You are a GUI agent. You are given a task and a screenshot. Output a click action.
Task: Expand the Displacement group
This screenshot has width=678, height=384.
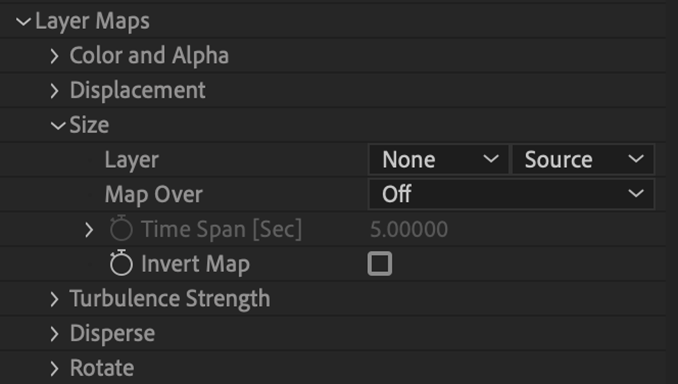[54, 91]
